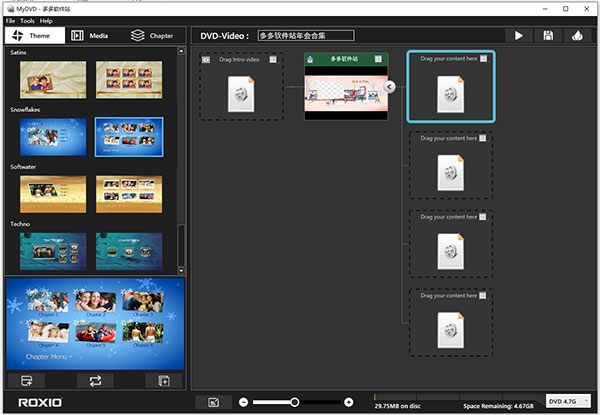The image size is (600, 415).
Task: Click the theme list scroll up arrow
Action: [x=181, y=51]
